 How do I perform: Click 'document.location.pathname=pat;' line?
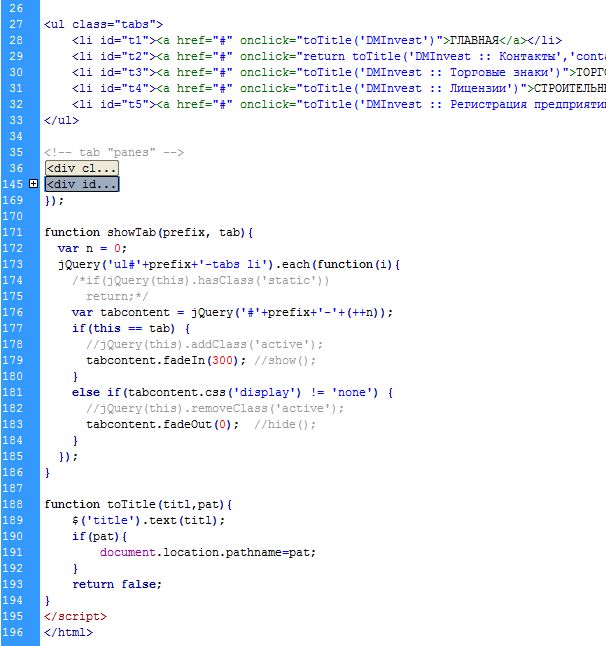(x=208, y=552)
